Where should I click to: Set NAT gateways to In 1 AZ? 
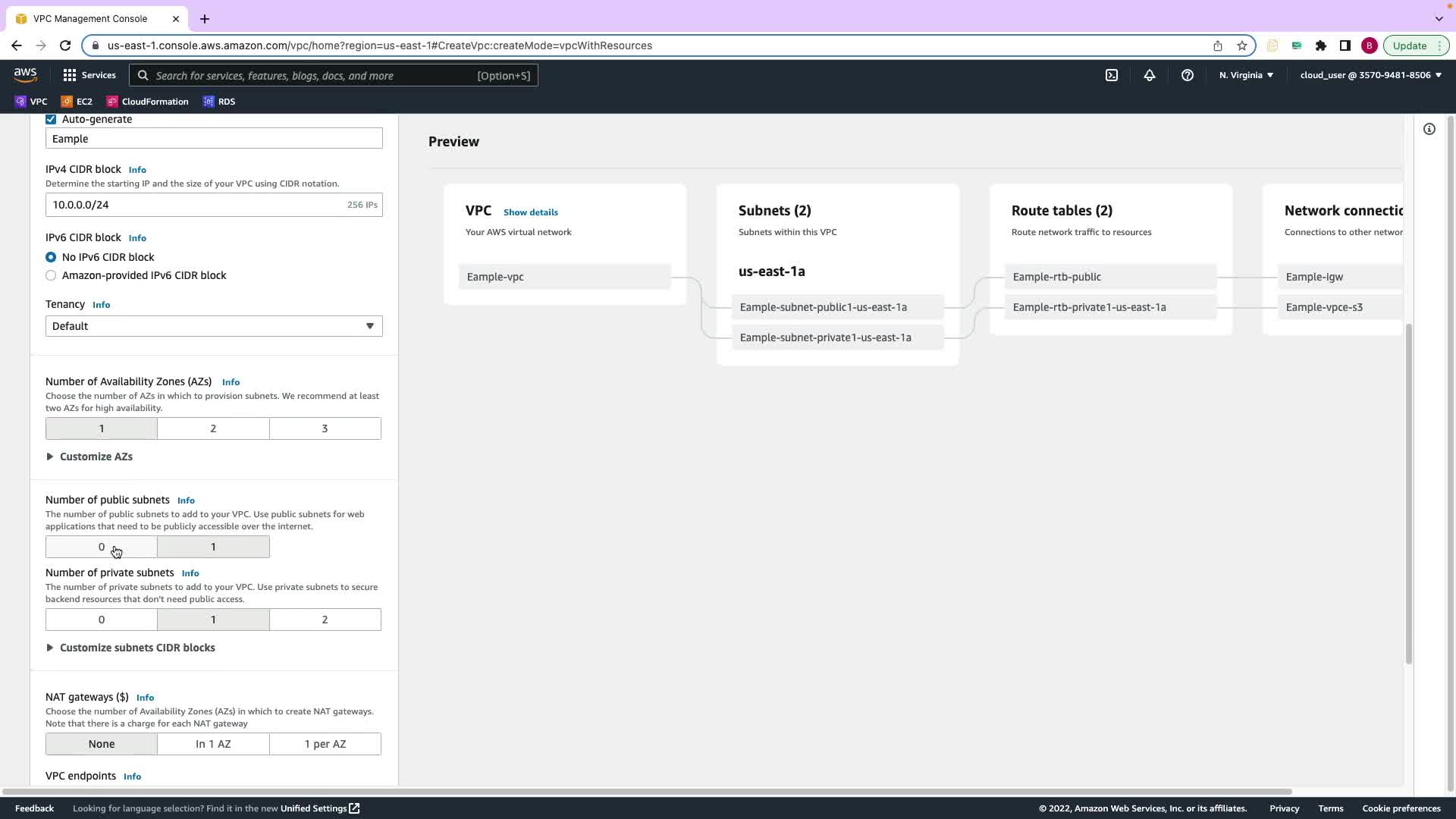[x=213, y=744]
